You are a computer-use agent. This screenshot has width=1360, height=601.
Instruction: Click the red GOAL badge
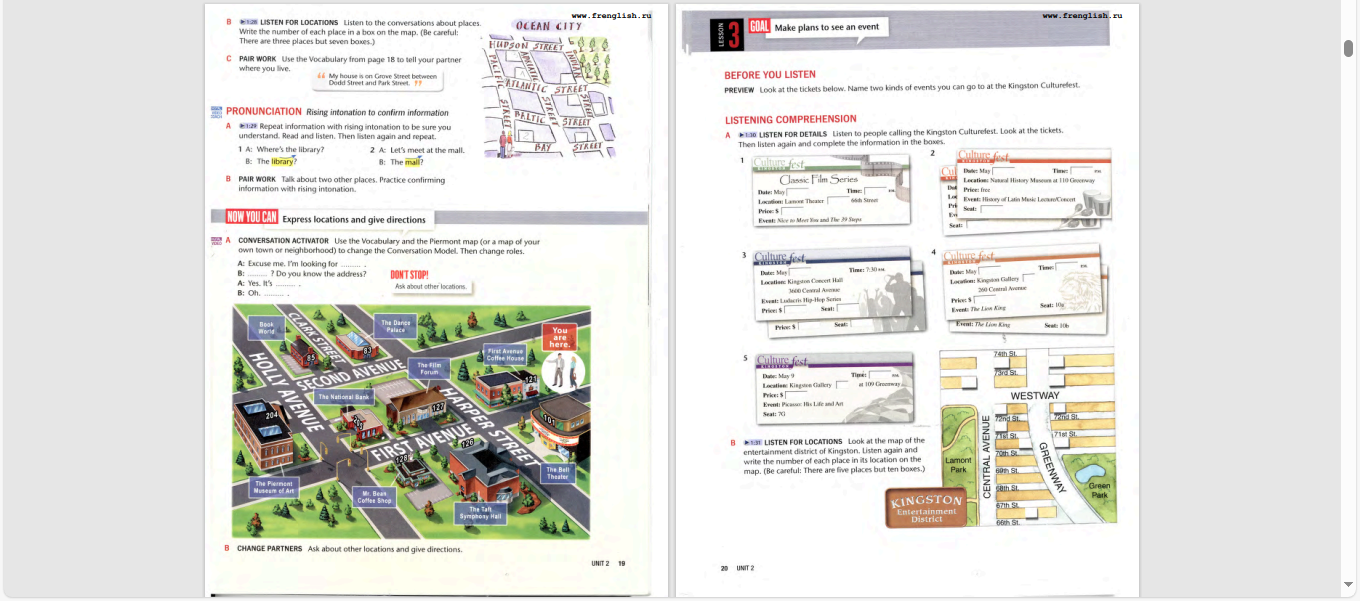pos(759,27)
